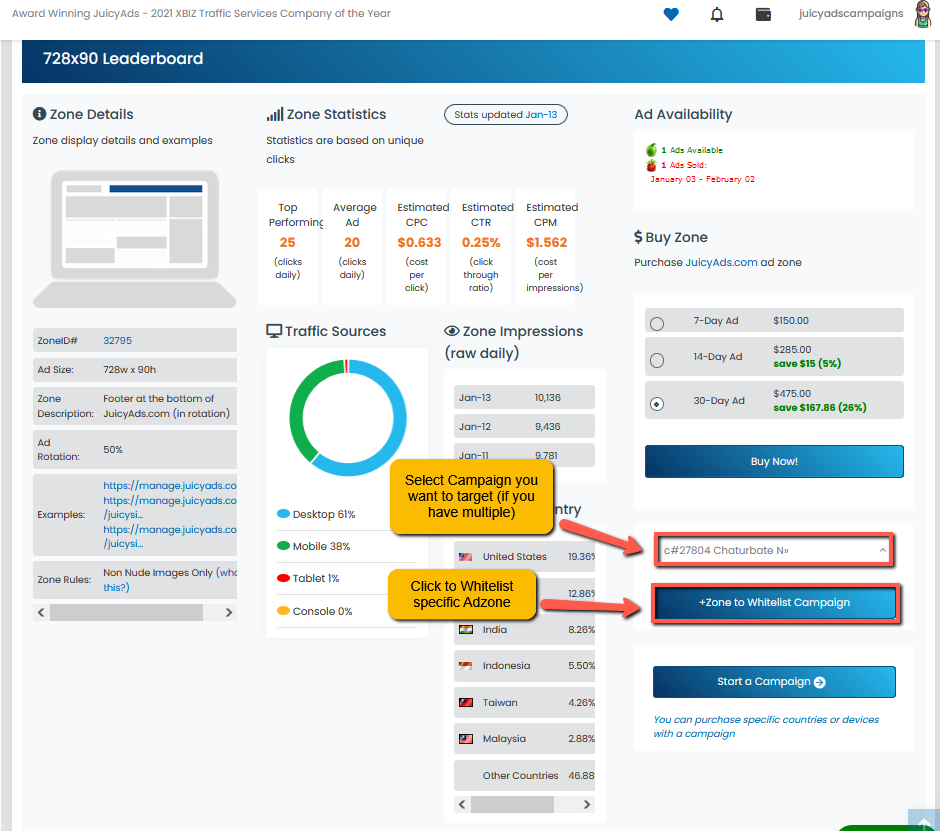Viewport: 940px width, 831px height.
Task: Click the Jan-13 impressions row
Action: tap(524, 398)
